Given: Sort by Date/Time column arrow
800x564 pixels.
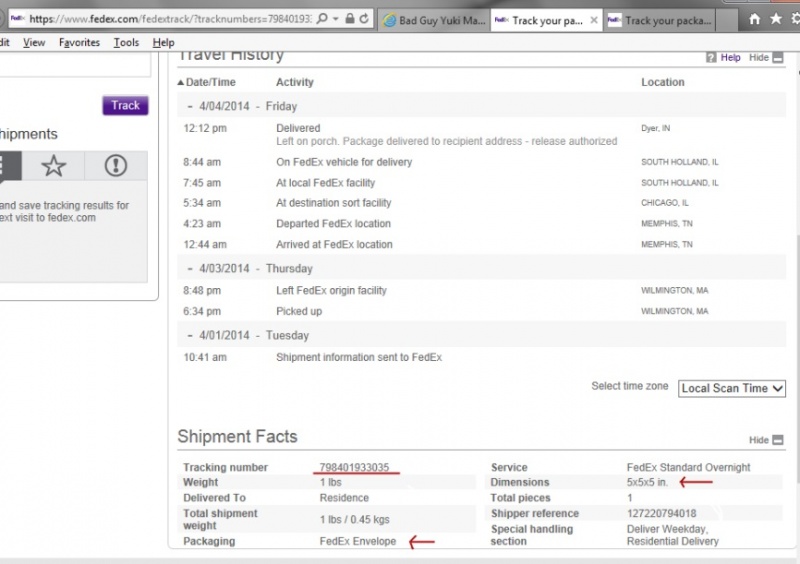Looking at the screenshot, I should [x=181, y=82].
